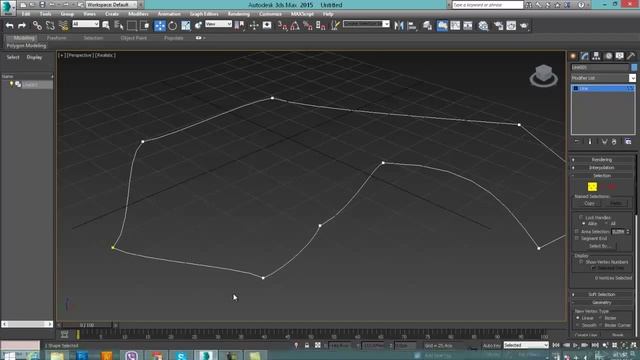Image resolution: width=640 pixels, height=360 pixels.
Task: Open the Rendering menu
Action: 239,14
